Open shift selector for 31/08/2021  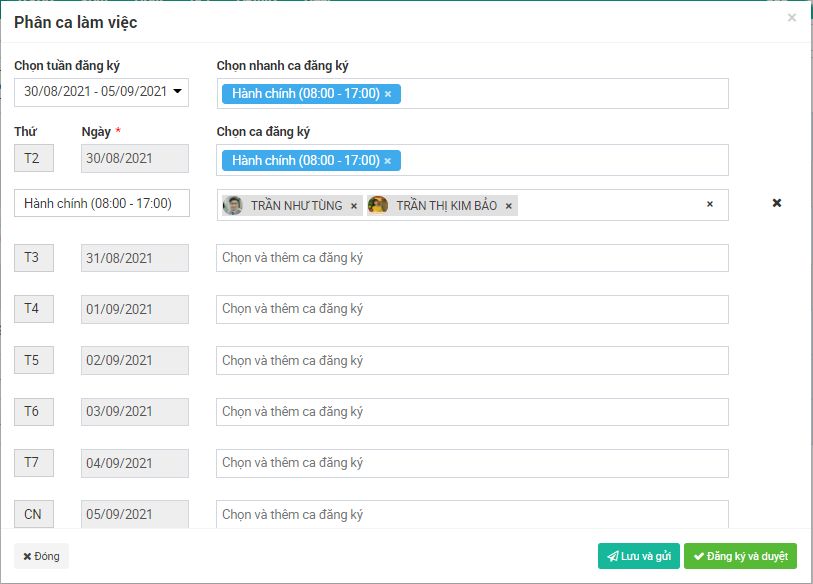point(472,258)
